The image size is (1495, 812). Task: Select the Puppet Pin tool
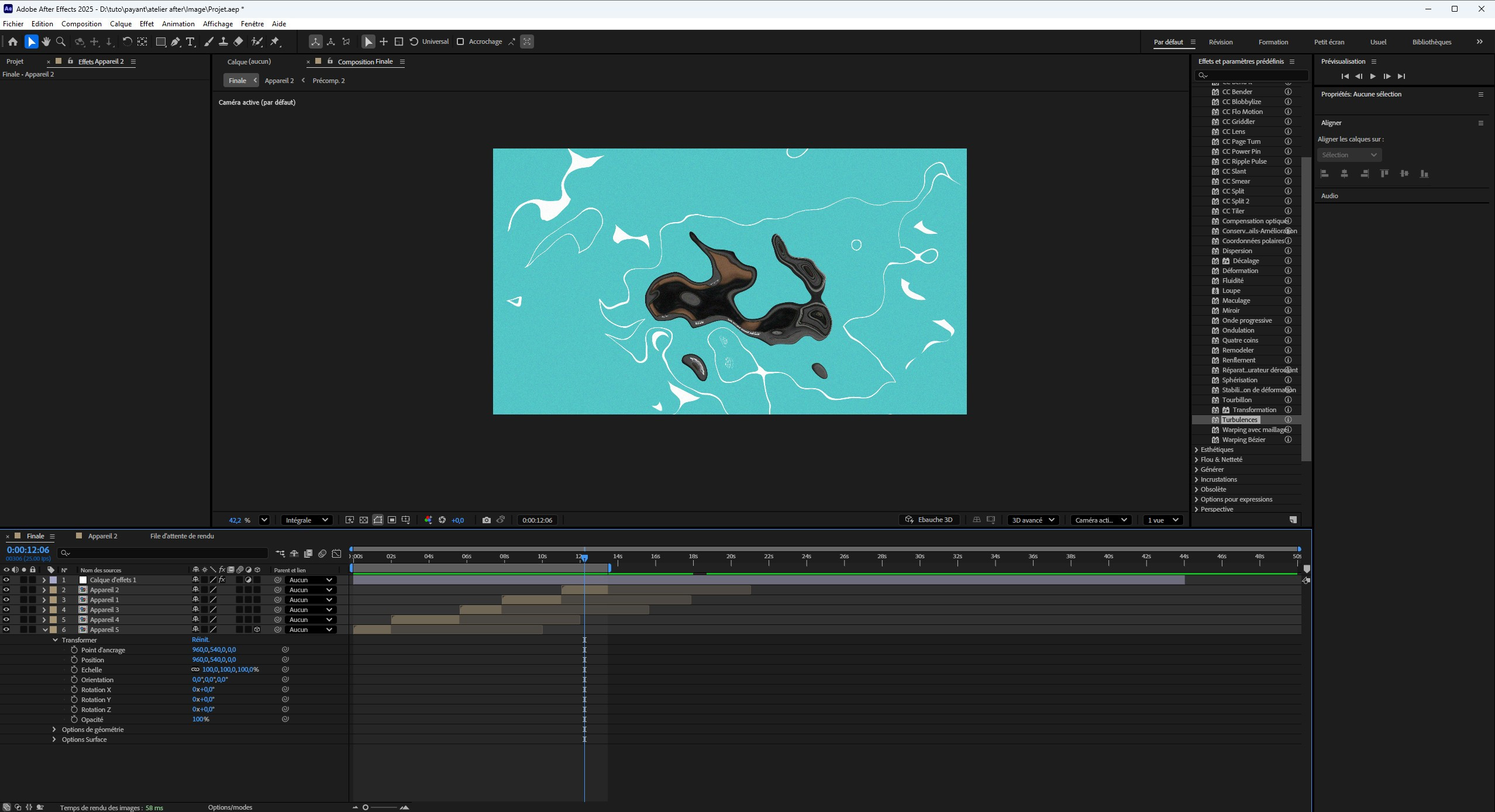tap(275, 42)
